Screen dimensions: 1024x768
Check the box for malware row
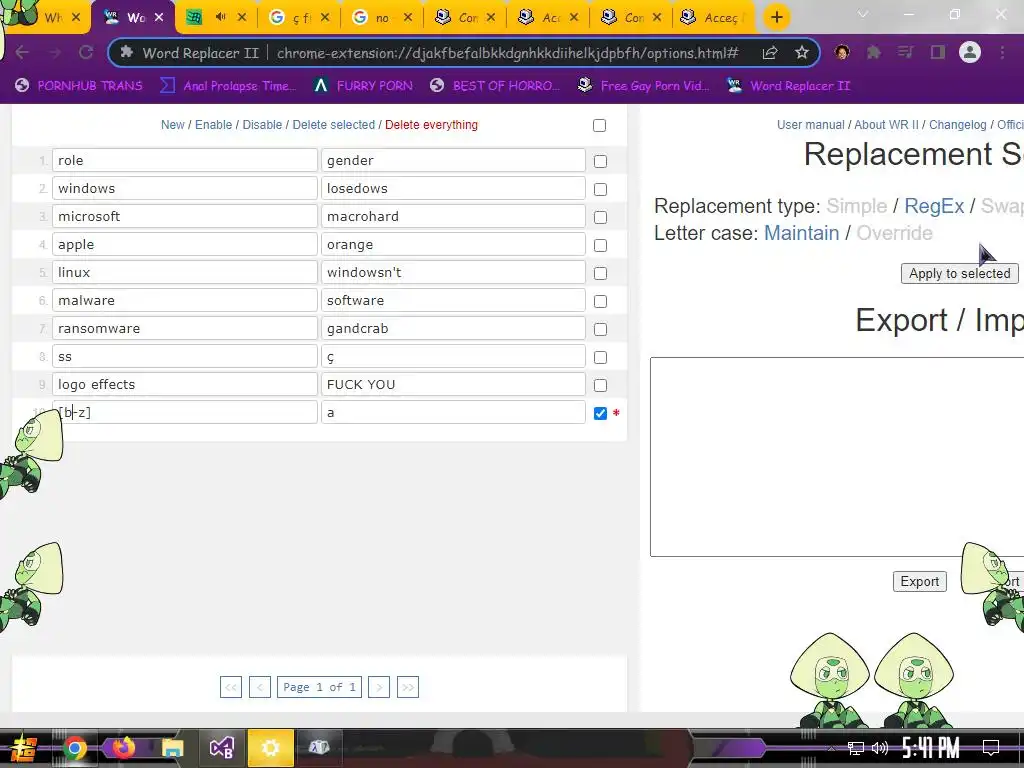(x=600, y=302)
